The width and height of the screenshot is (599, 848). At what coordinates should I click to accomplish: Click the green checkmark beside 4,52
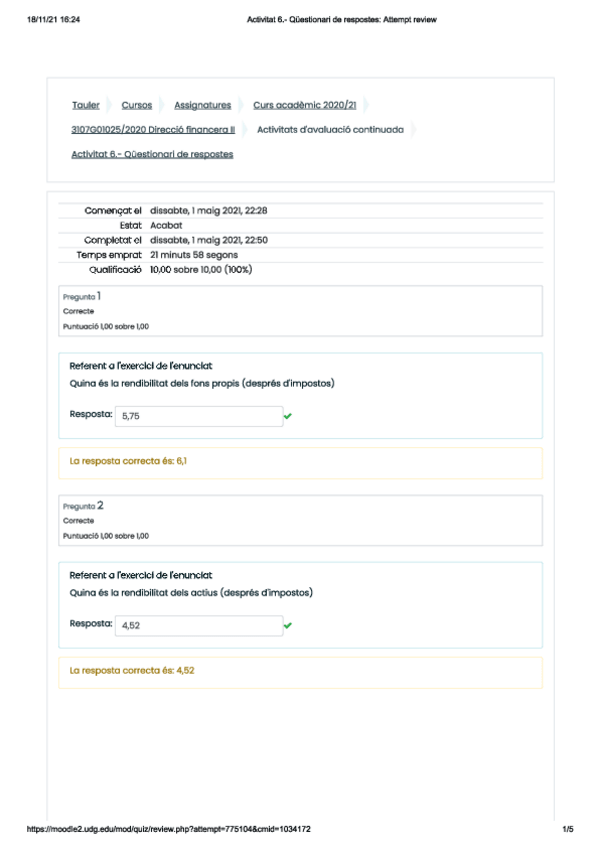288,625
